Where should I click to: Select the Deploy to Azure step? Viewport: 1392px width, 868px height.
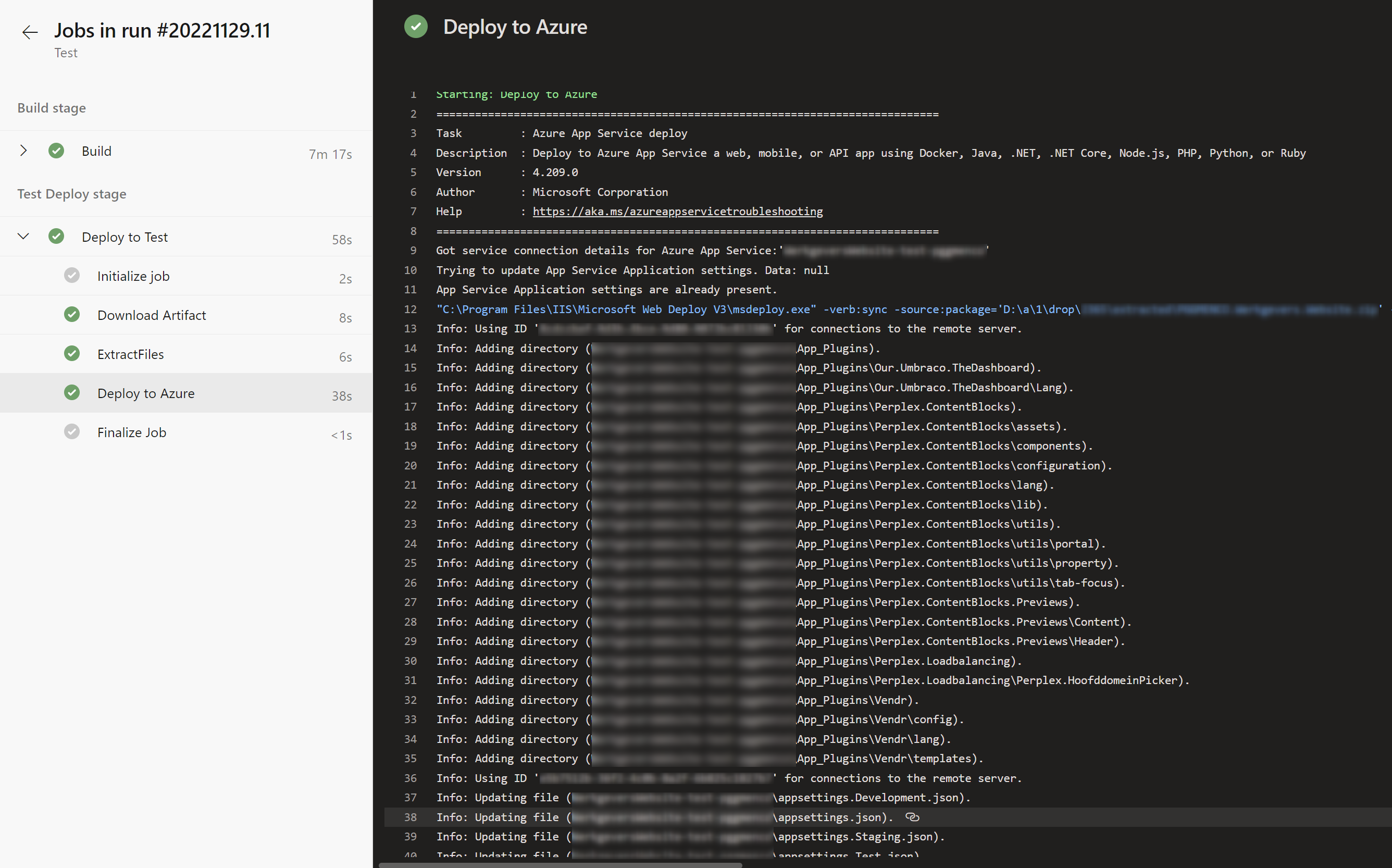(x=186, y=393)
